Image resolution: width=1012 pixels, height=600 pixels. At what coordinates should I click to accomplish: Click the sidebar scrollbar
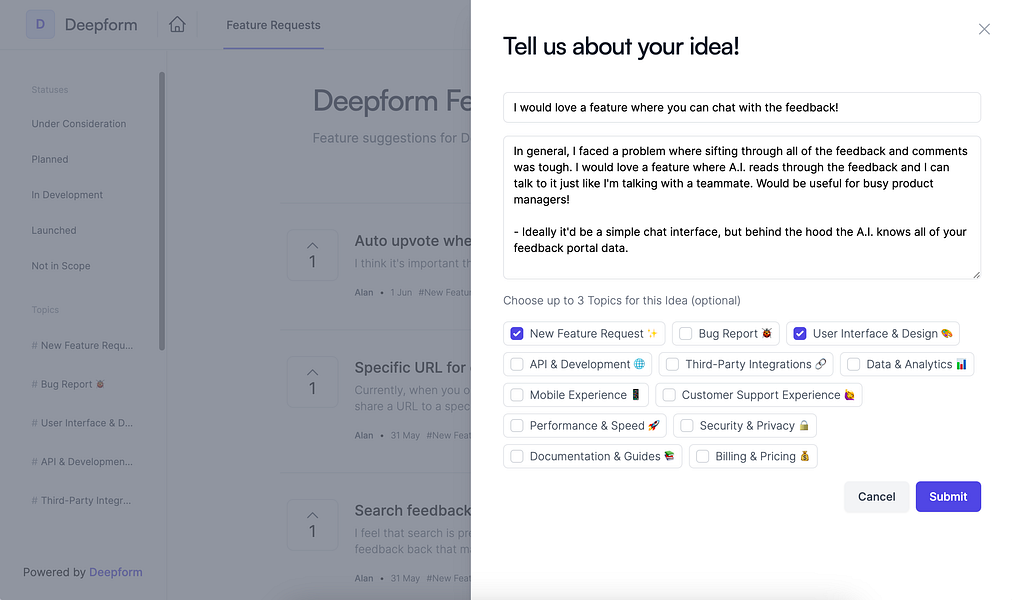tap(162, 211)
